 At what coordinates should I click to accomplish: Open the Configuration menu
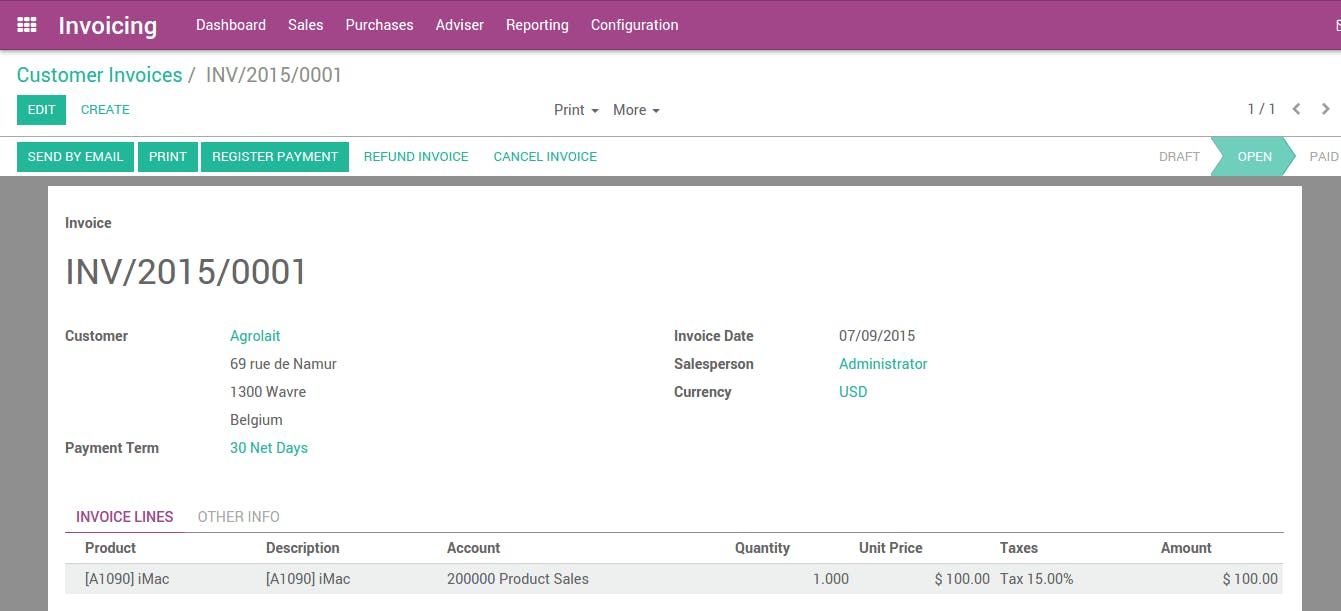634,25
